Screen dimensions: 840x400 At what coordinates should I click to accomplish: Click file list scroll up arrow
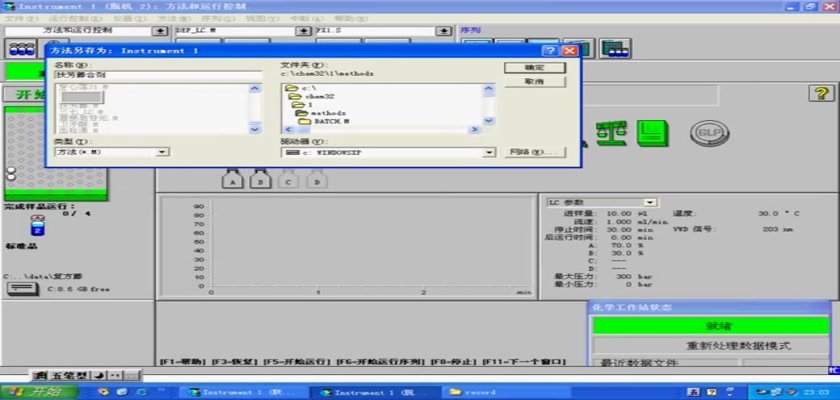(255, 88)
